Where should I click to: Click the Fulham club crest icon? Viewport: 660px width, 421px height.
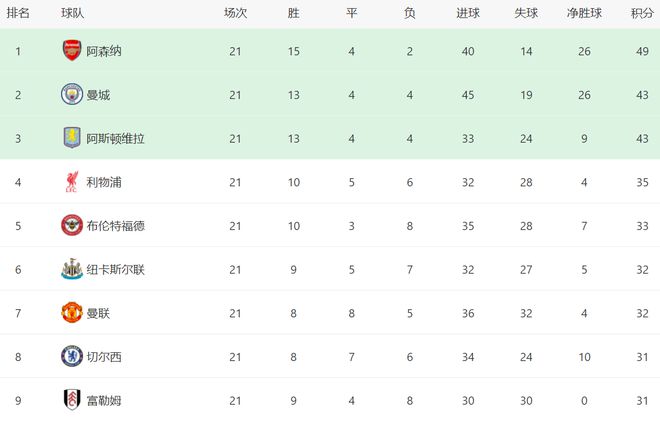pyautogui.click(x=72, y=401)
